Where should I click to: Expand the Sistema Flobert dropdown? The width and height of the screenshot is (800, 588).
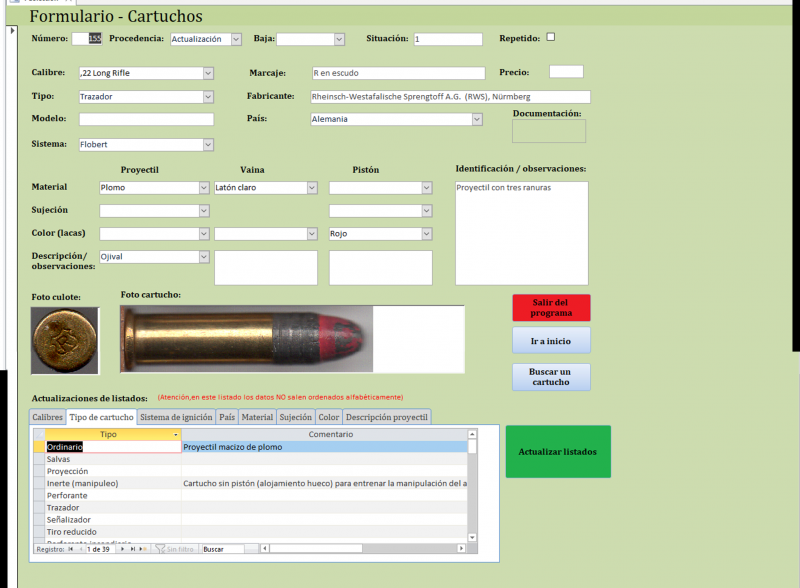(208, 145)
